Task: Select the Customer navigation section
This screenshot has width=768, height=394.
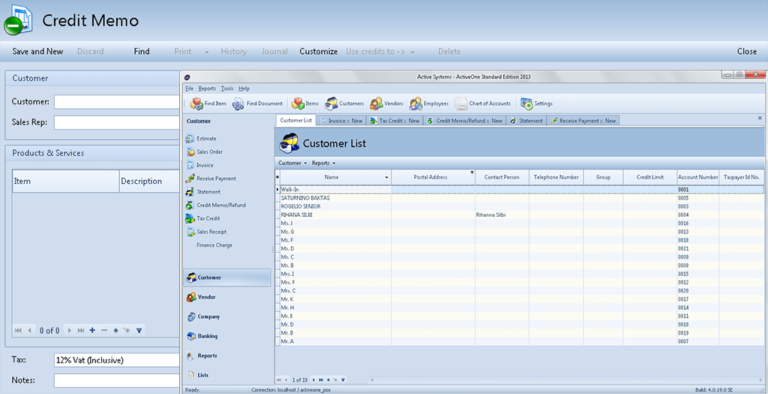Action: (x=227, y=277)
